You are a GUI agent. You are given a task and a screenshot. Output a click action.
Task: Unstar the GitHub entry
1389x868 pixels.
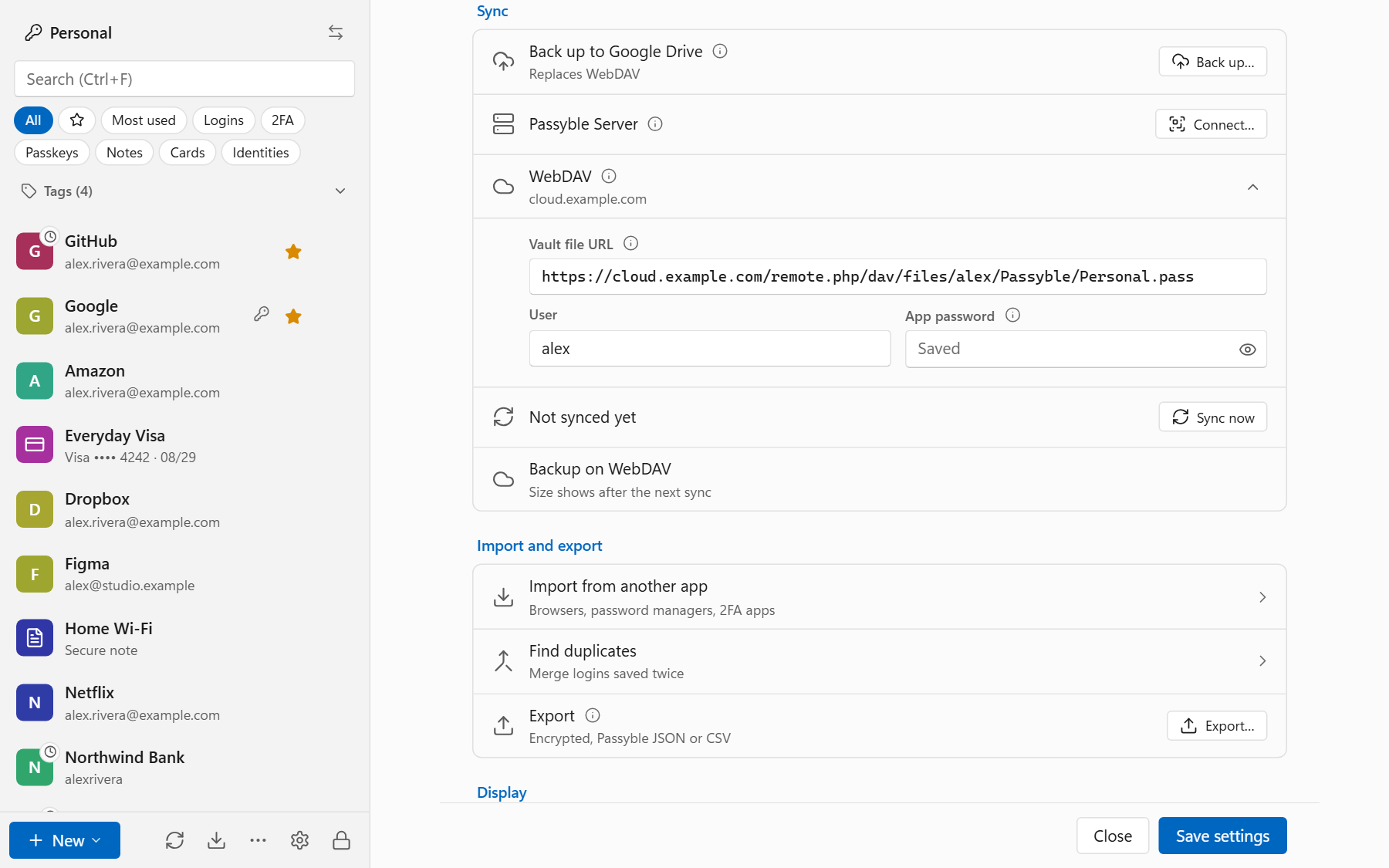coord(293,252)
